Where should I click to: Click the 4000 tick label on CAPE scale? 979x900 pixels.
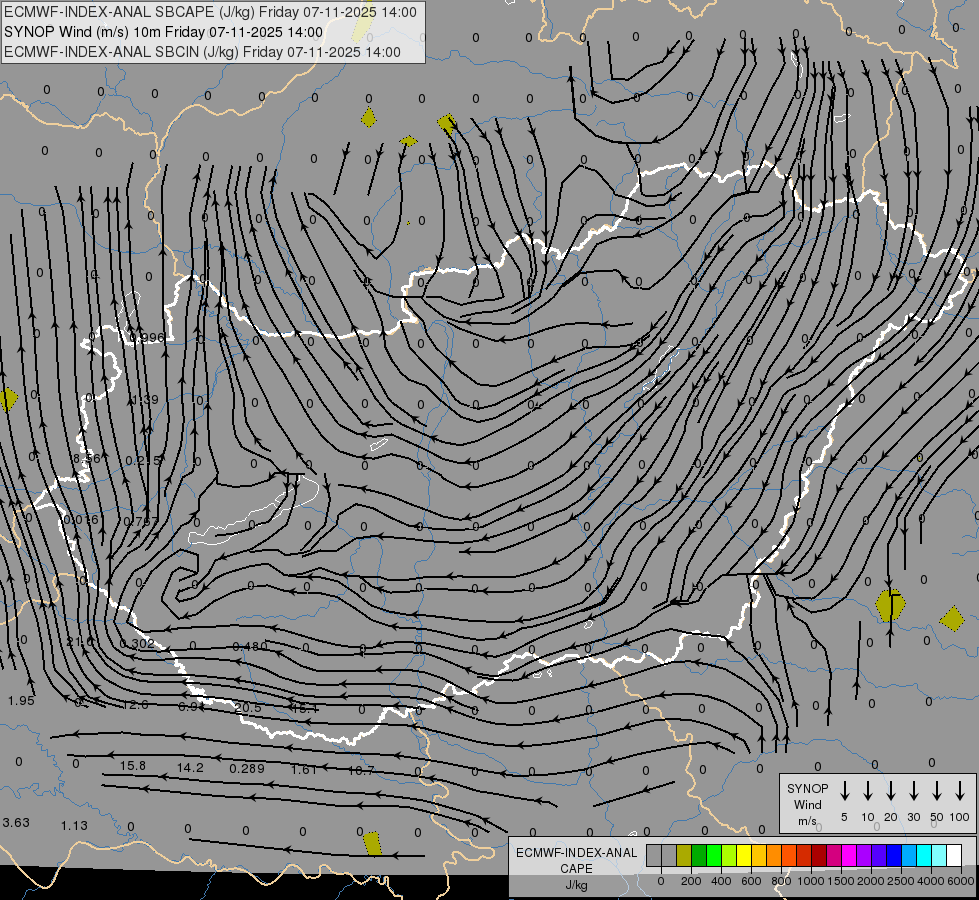930,881
